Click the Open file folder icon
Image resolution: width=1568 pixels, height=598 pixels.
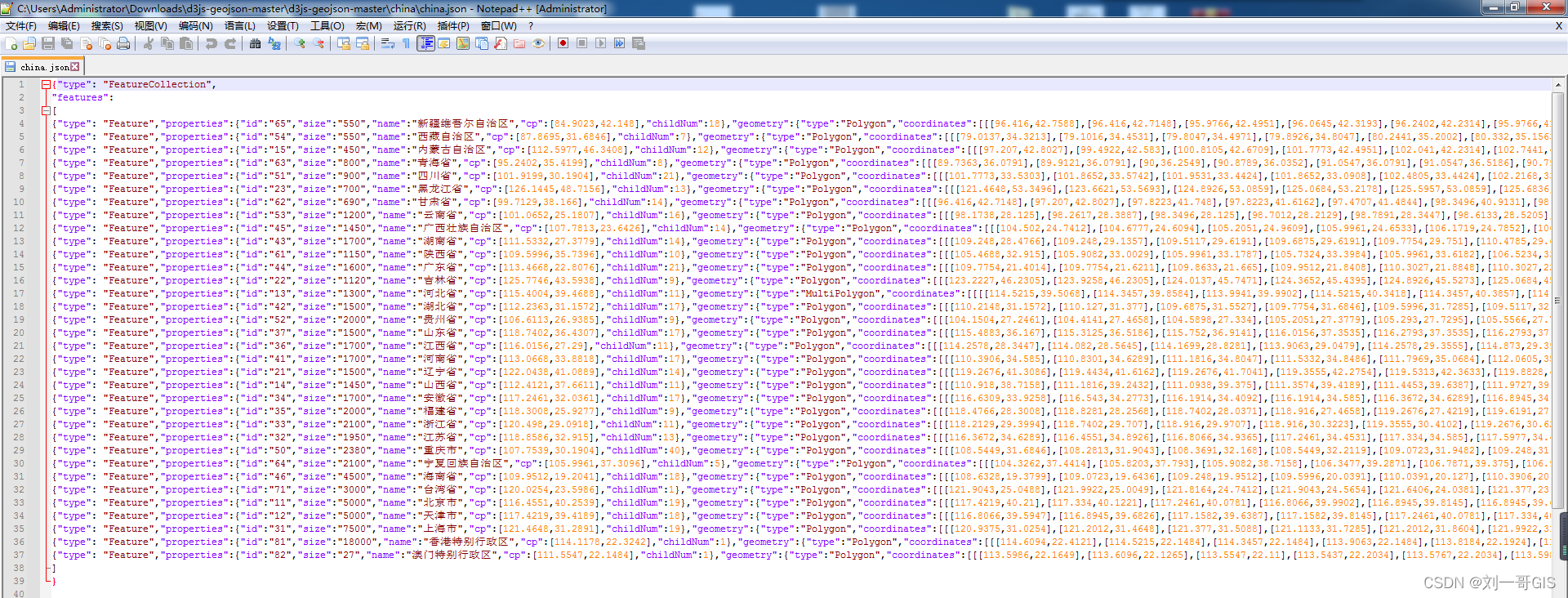(x=29, y=43)
